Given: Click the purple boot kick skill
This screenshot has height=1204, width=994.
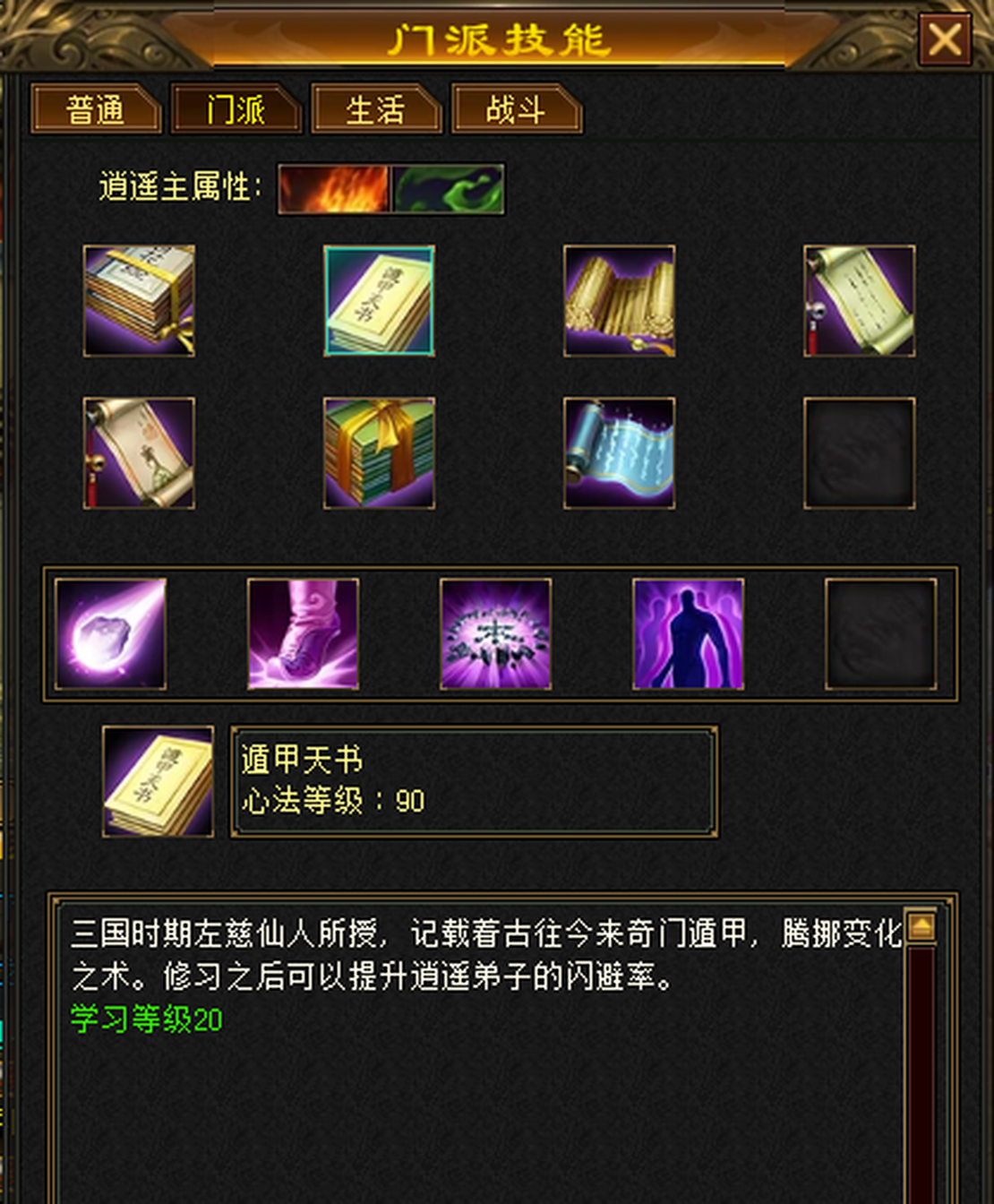Looking at the screenshot, I should click(303, 634).
